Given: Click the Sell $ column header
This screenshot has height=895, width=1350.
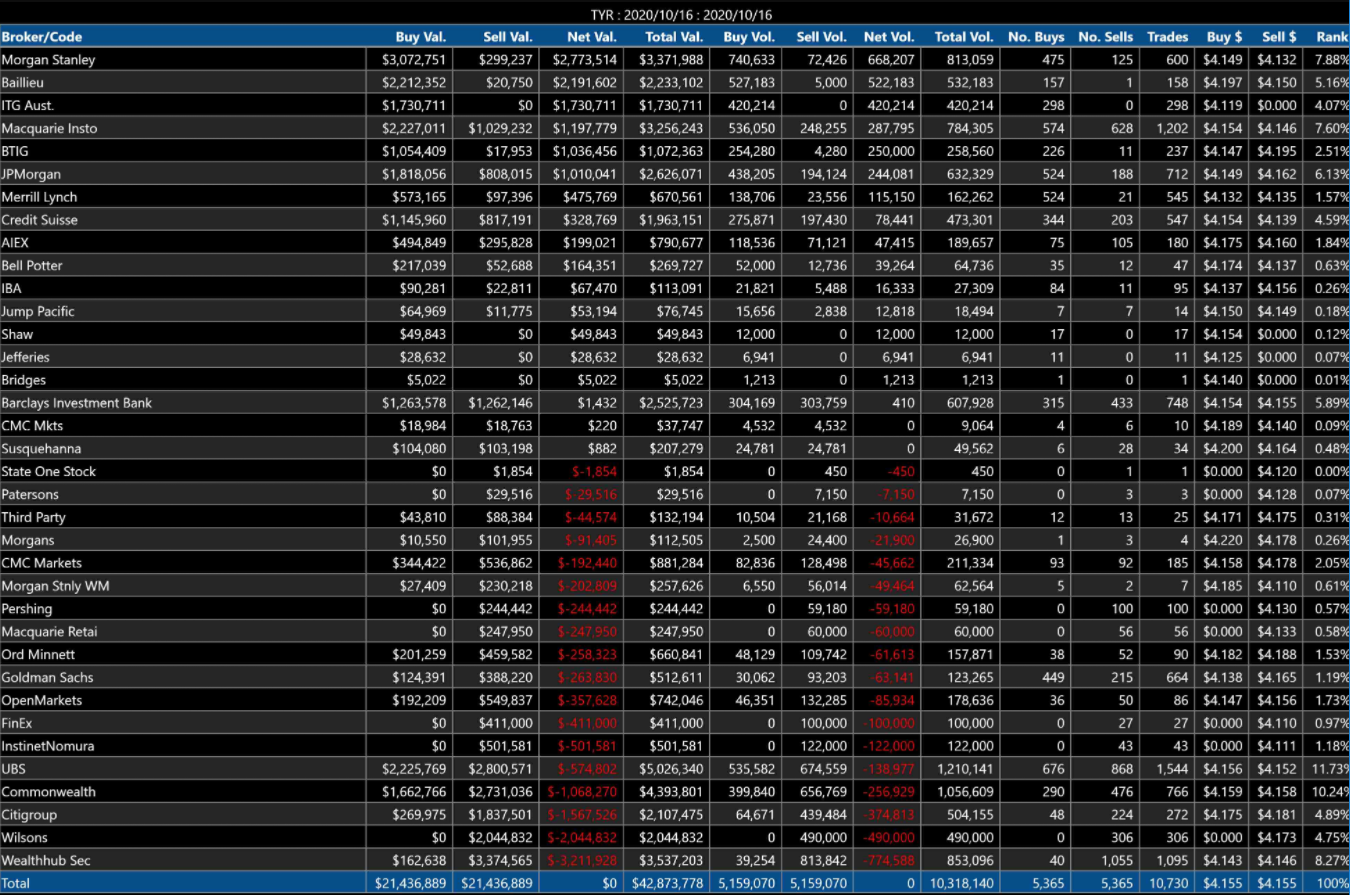Looking at the screenshot, I should point(1278,37).
